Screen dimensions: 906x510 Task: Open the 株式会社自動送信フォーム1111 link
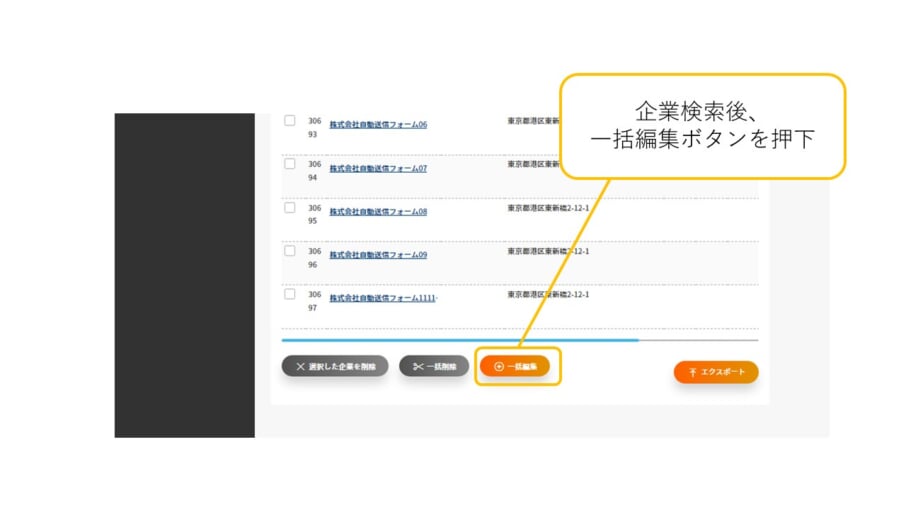(383, 298)
